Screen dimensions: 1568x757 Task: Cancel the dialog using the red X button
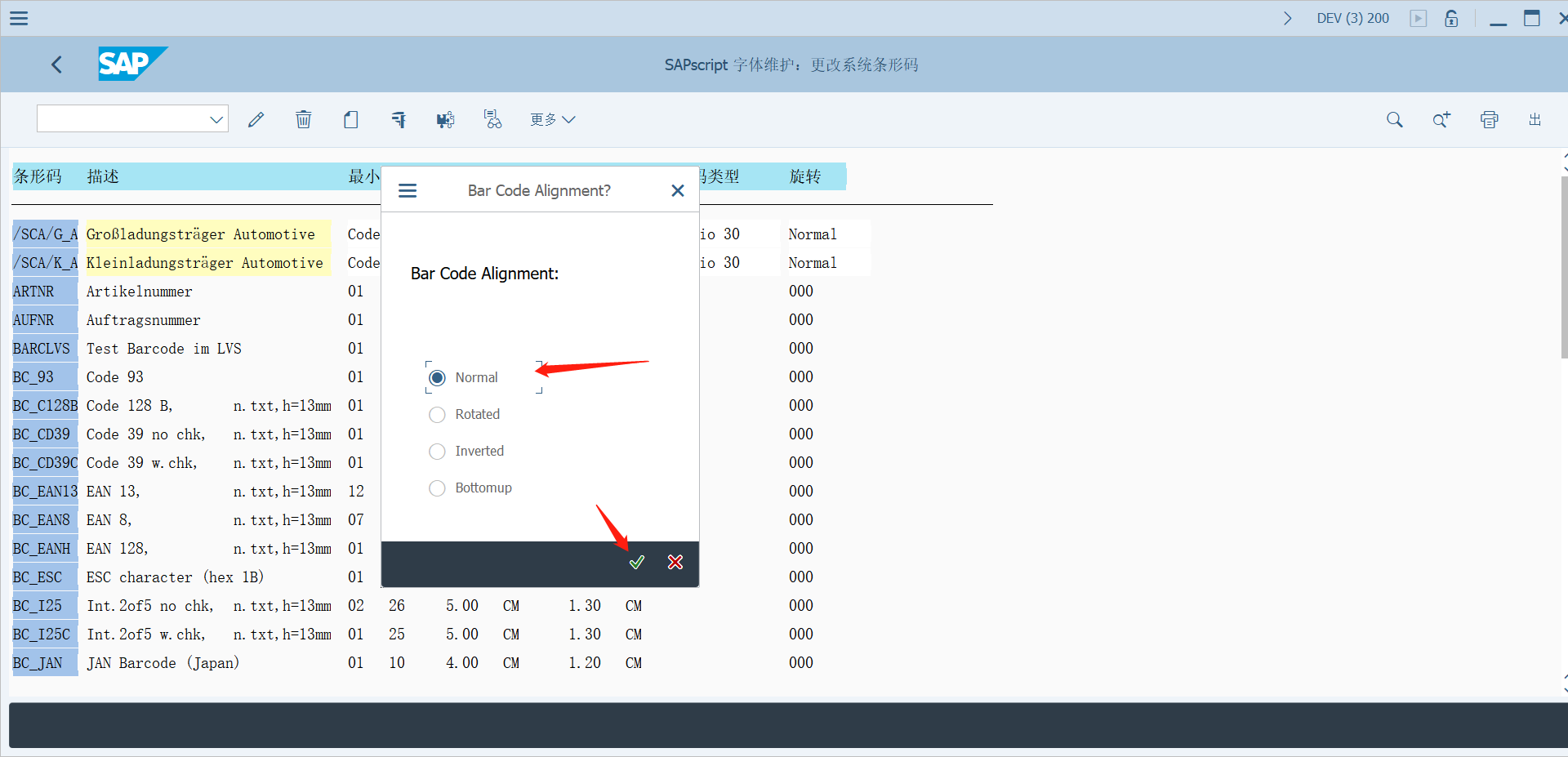point(675,562)
